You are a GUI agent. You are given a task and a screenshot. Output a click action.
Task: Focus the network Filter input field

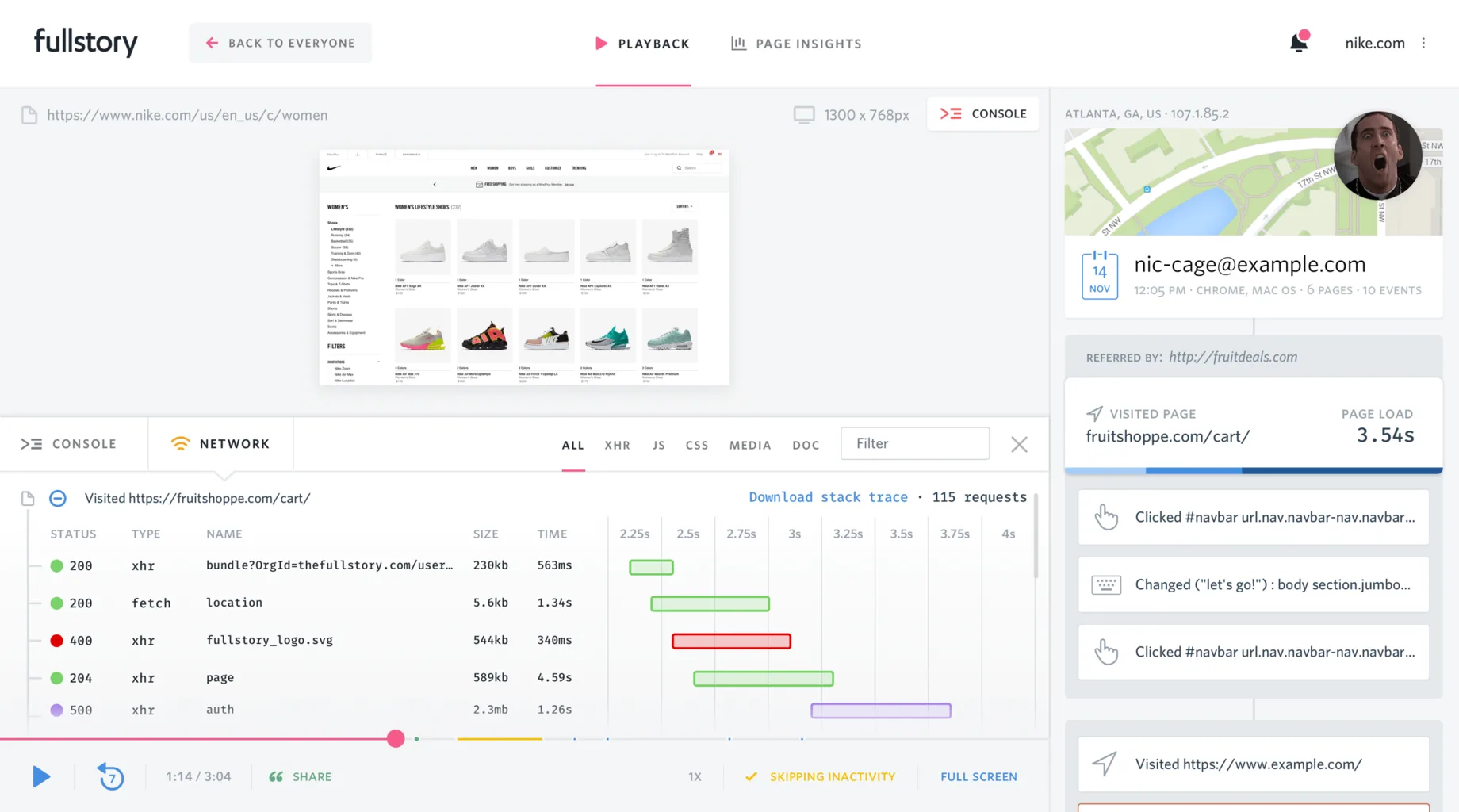(915, 443)
